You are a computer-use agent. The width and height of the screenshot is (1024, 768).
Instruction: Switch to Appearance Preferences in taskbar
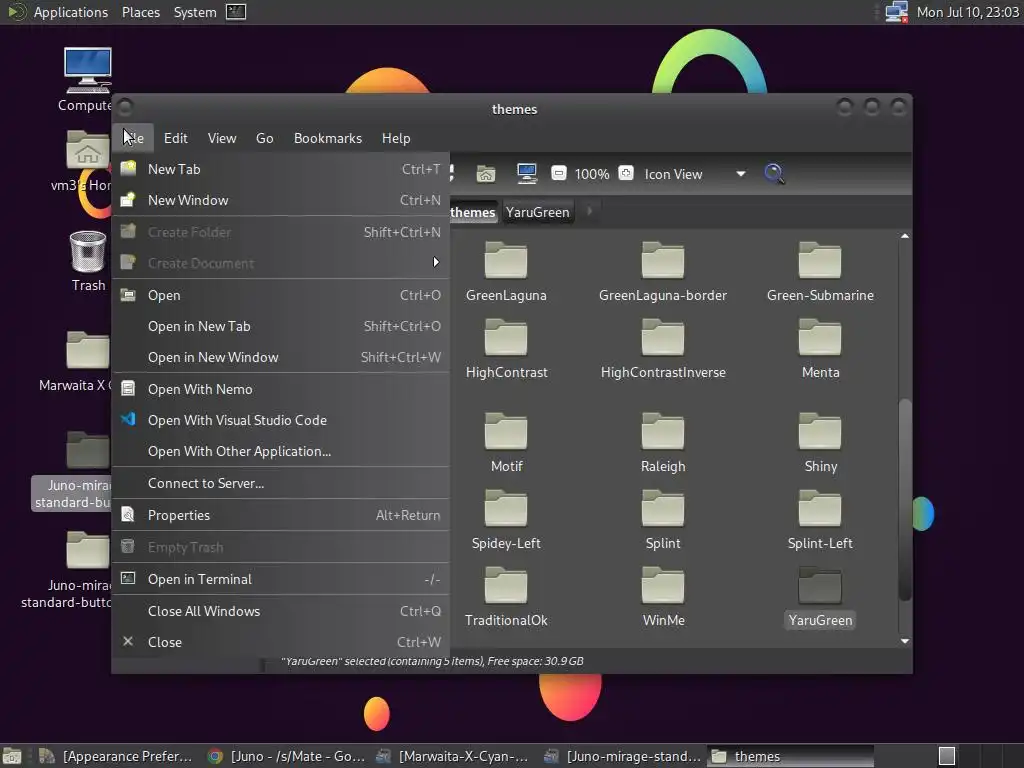pos(116,756)
